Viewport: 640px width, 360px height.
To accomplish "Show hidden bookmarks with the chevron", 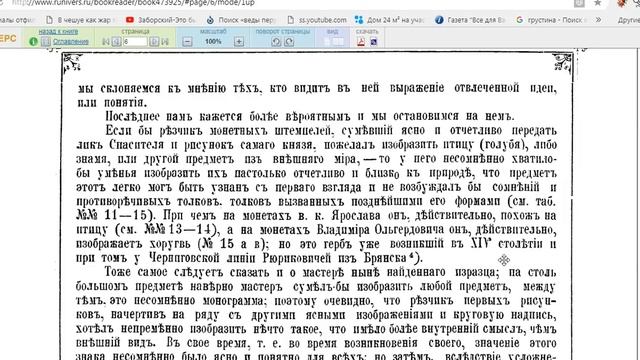I will click(x=598, y=20).
